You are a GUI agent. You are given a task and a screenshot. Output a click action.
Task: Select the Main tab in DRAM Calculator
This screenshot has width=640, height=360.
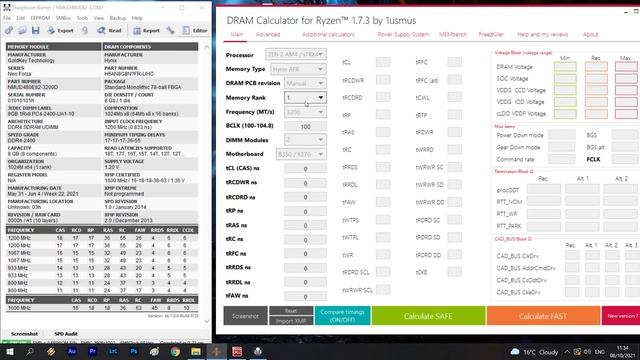237,35
